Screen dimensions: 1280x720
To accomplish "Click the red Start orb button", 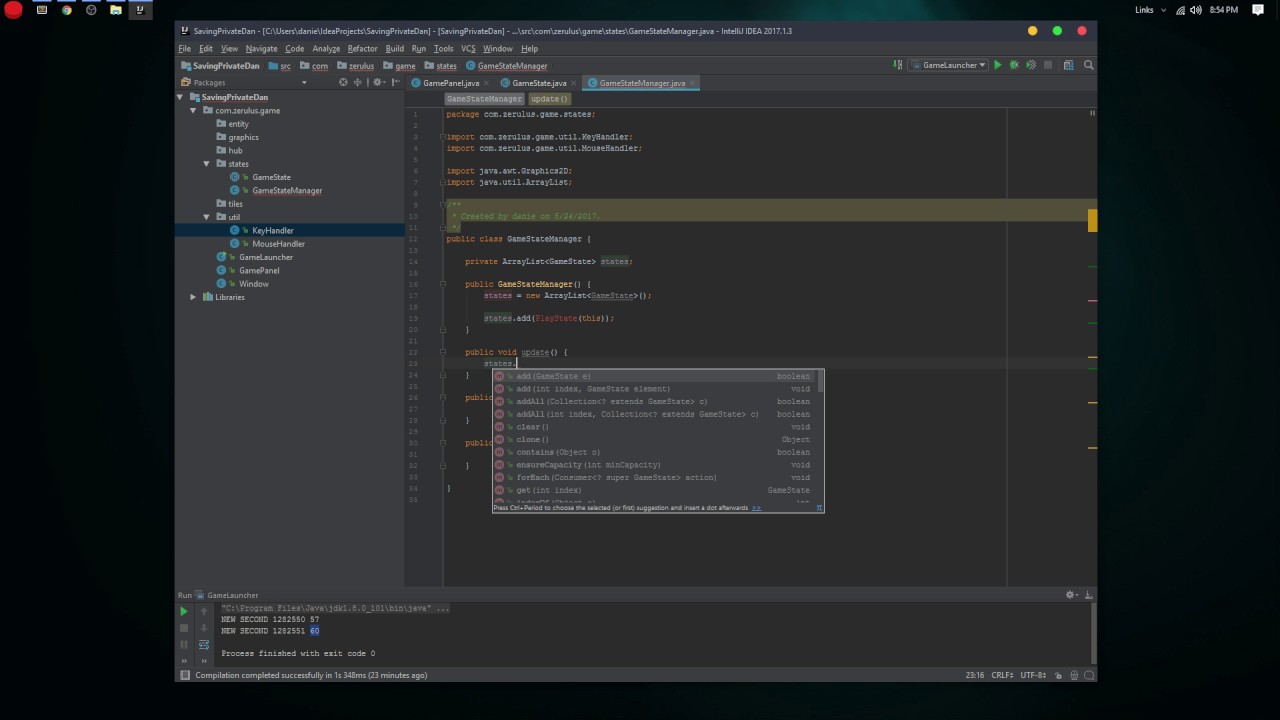I will coord(12,11).
